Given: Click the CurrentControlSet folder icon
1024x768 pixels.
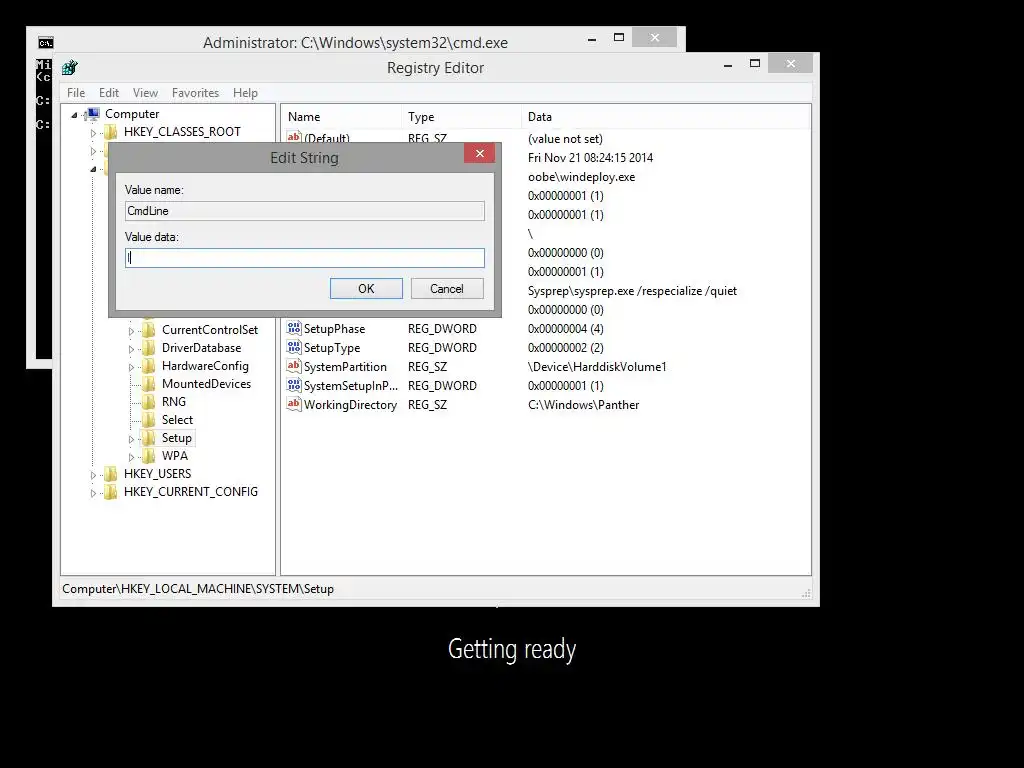Looking at the screenshot, I should (x=149, y=330).
